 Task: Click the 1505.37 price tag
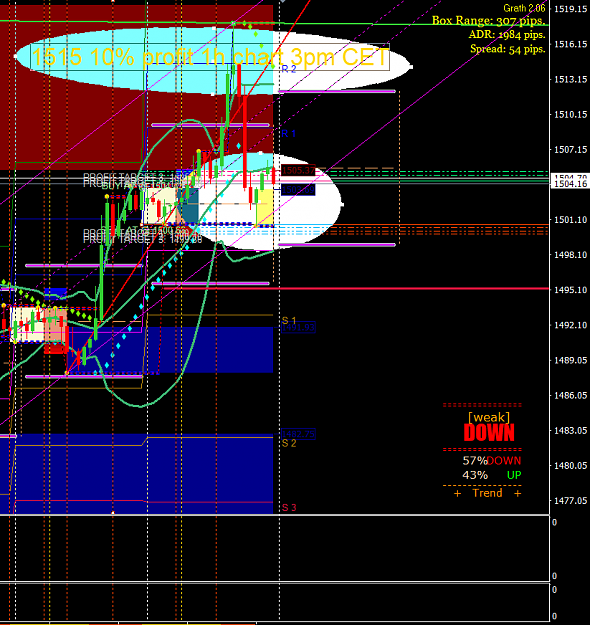coord(298,171)
